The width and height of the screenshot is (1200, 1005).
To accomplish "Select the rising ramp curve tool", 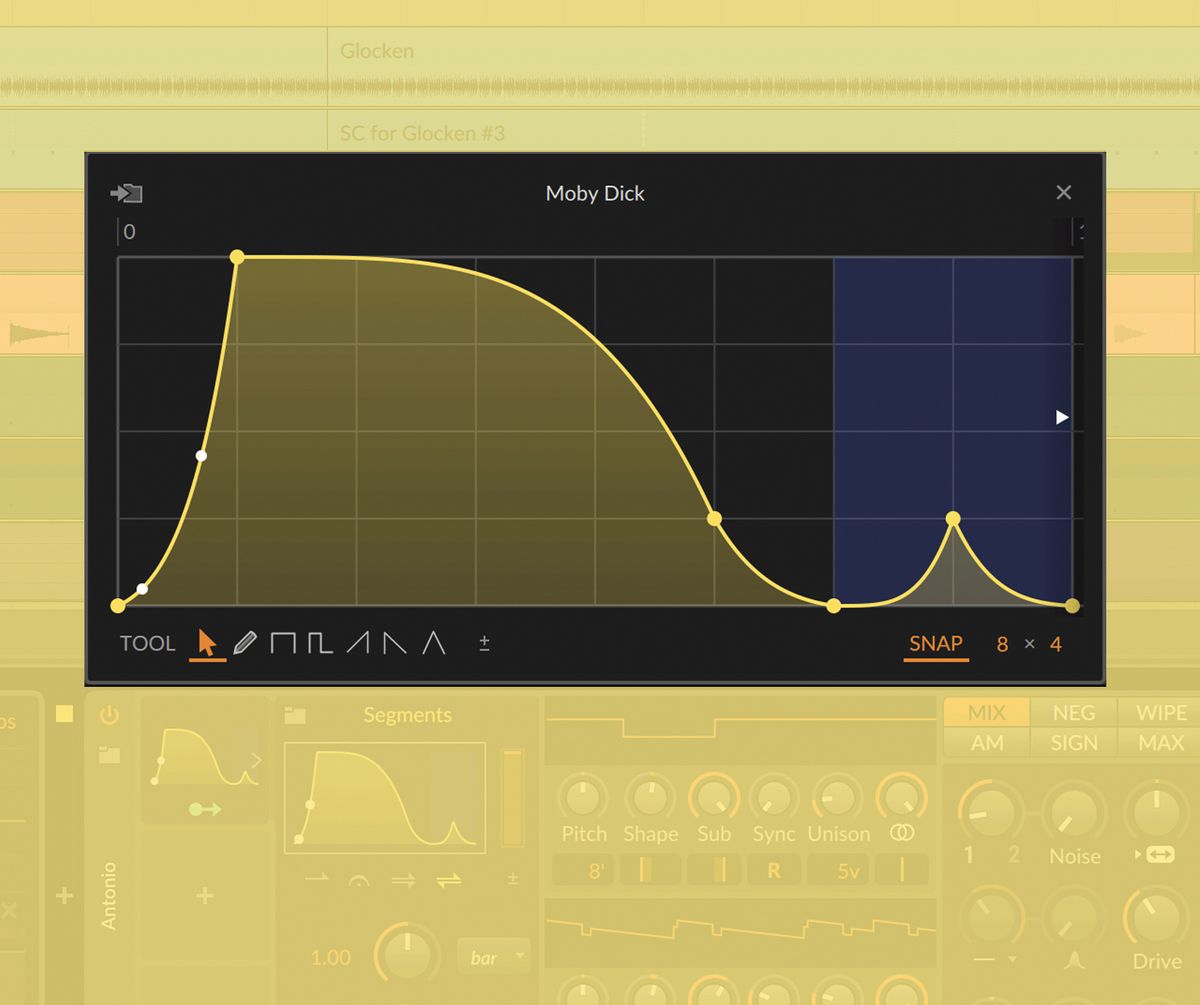I will click(357, 643).
